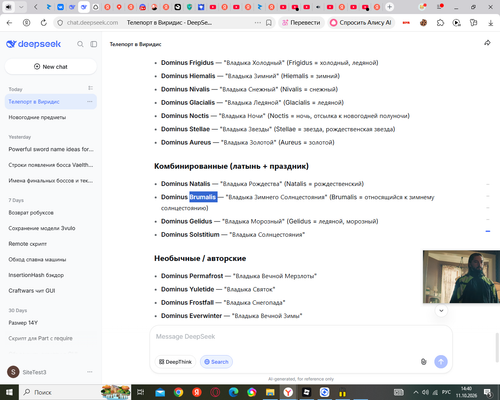The height and width of the screenshot is (400, 500).
Task: Click the page minimap scroll marker on right
Action: tap(488, 231)
